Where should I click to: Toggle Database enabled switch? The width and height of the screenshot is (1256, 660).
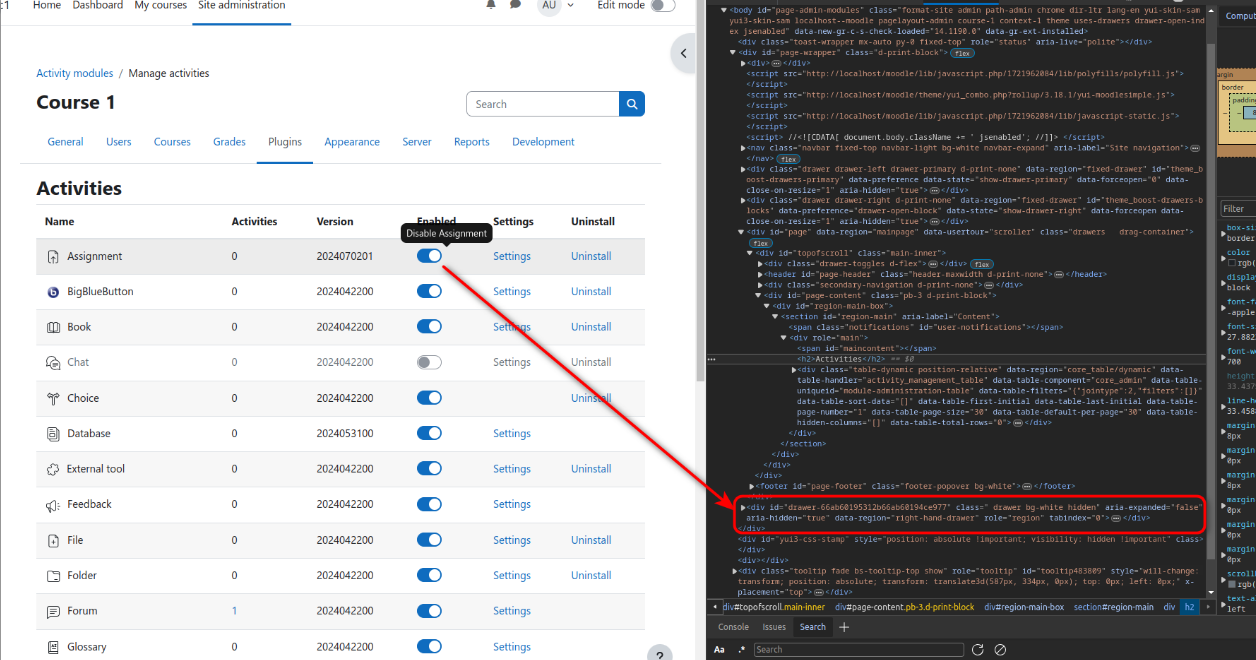429,433
